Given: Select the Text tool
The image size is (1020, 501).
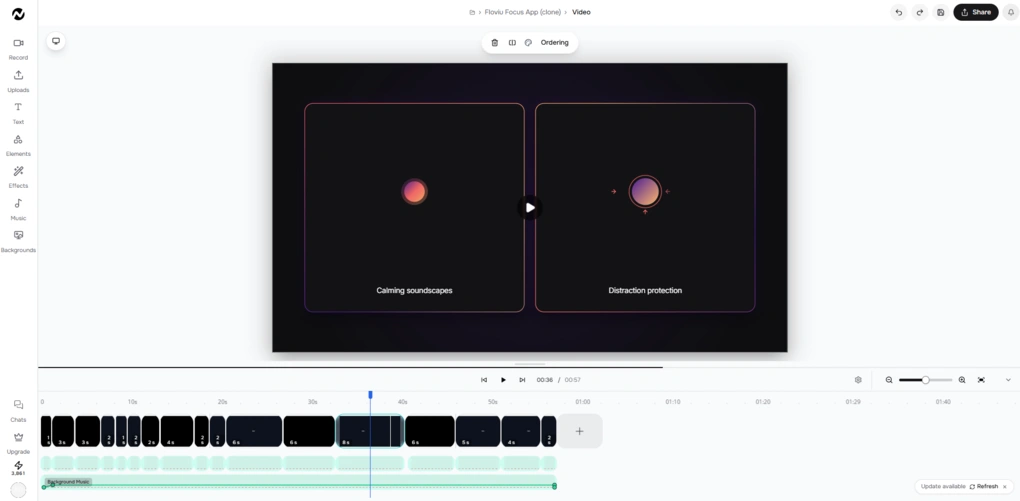Looking at the screenshot, I should click(x=18, y=113).
